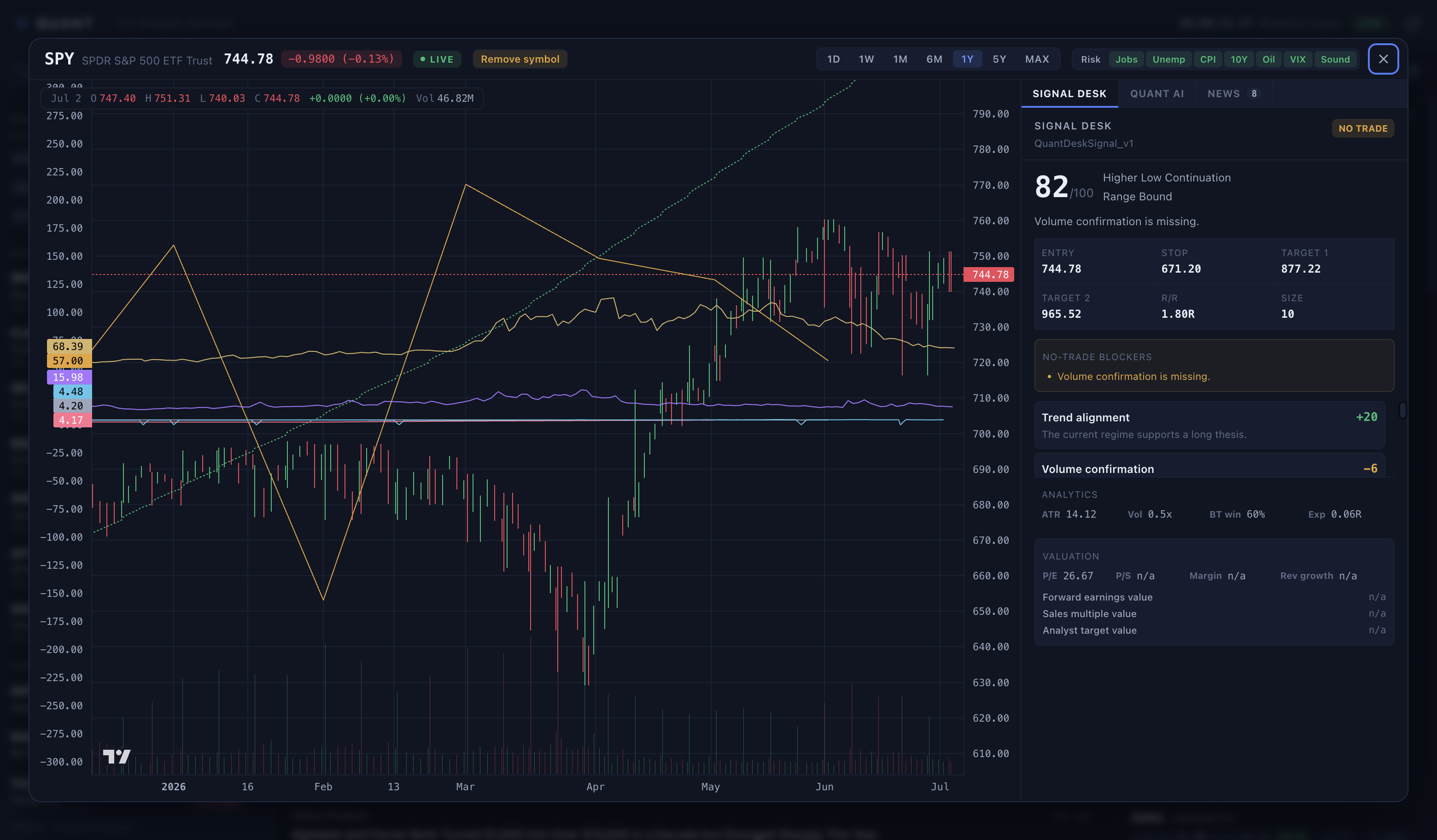Open the Quant AI tab

coord(1157,93)
